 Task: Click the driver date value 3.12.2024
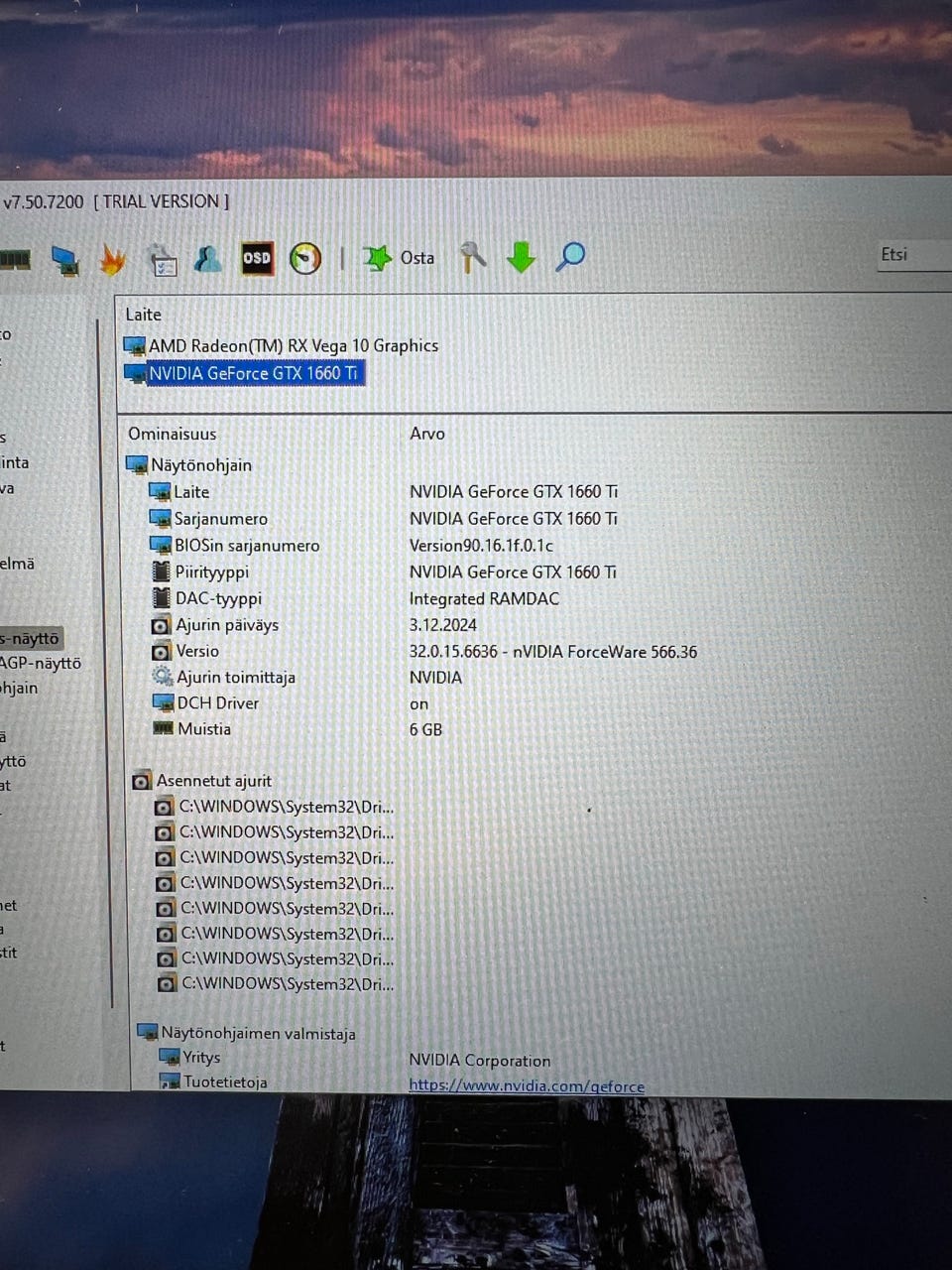click(443, 625)
